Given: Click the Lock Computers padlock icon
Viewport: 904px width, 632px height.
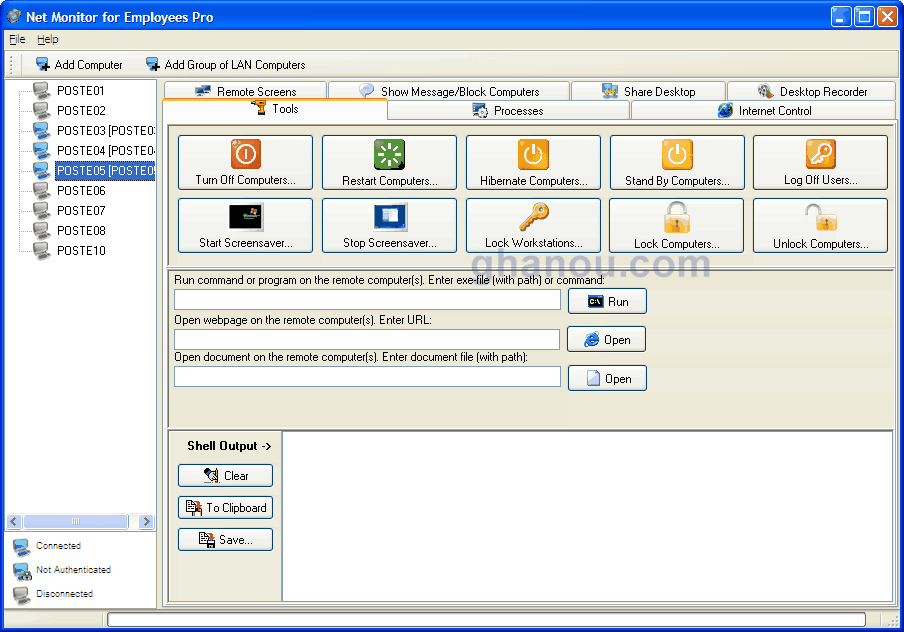Looking at the screenshot, I should pos(677,217).
